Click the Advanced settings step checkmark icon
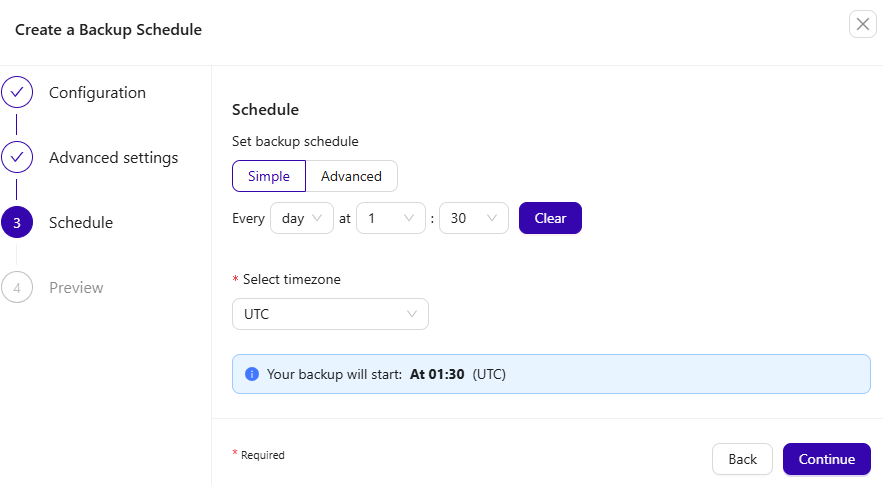The height and width of the screenshot is (485, 883). (x=17, y=158)
